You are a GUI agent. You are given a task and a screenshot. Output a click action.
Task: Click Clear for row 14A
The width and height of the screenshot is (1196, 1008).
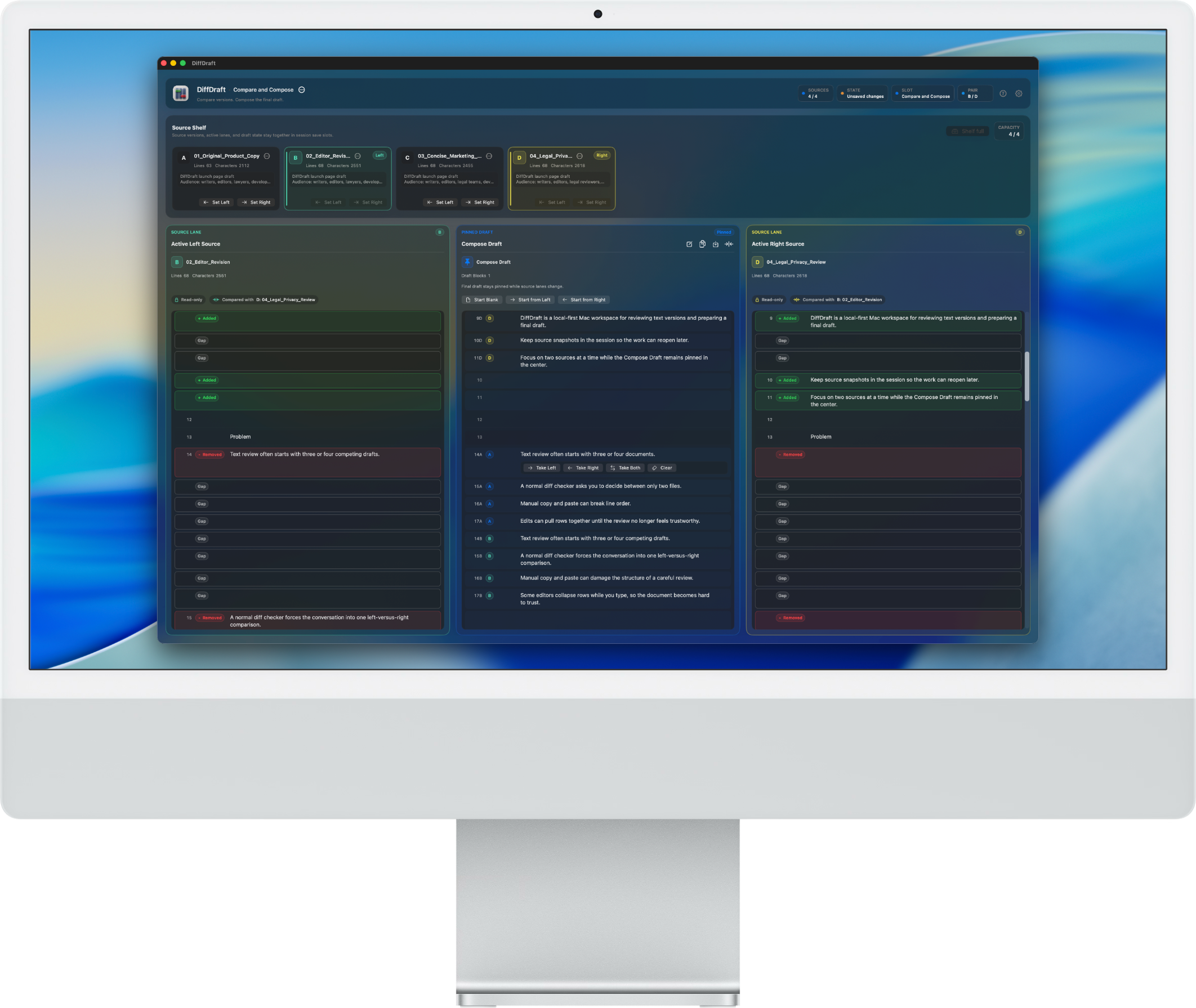pyautogui.click(x=662, y=468)
